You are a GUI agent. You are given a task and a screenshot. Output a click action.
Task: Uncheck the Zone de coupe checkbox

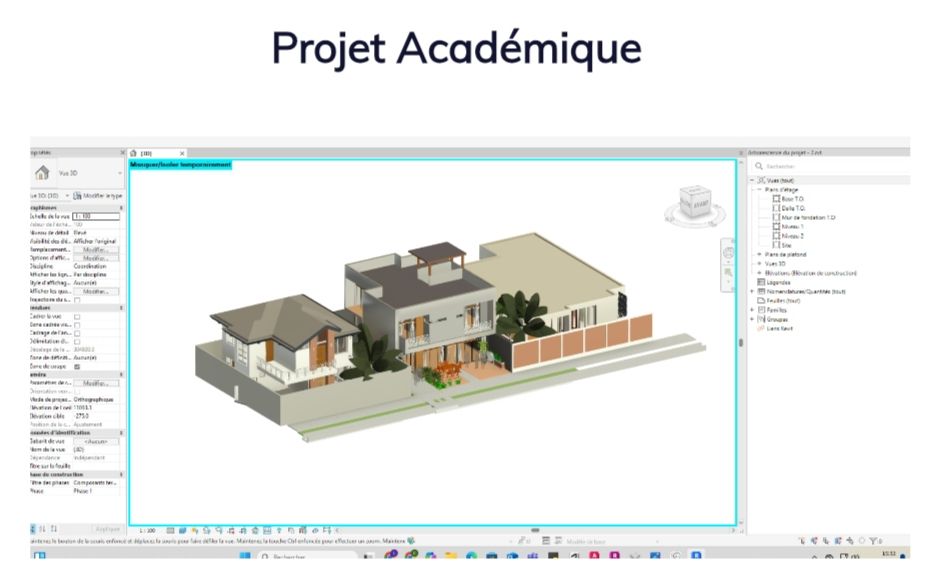tap(77, 367)
